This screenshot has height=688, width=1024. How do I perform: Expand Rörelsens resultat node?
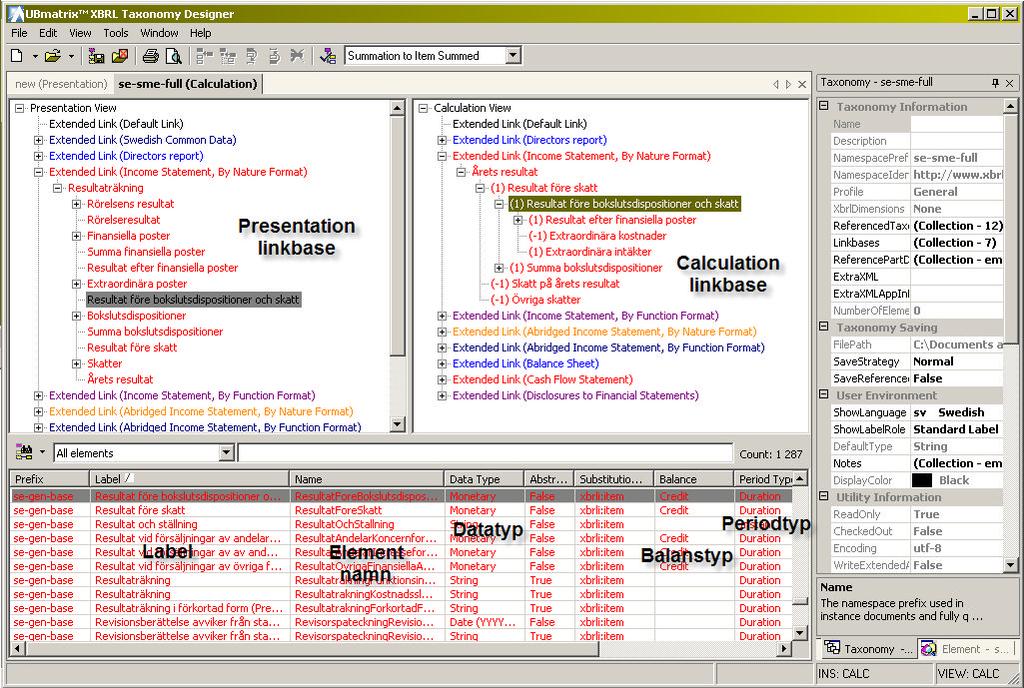[76, 204]
